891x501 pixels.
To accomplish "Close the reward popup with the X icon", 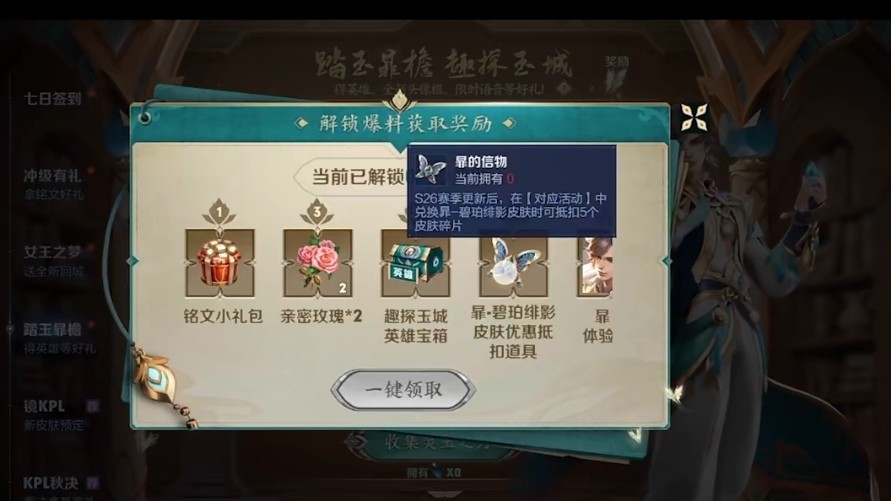I will [x=694, y=117].
